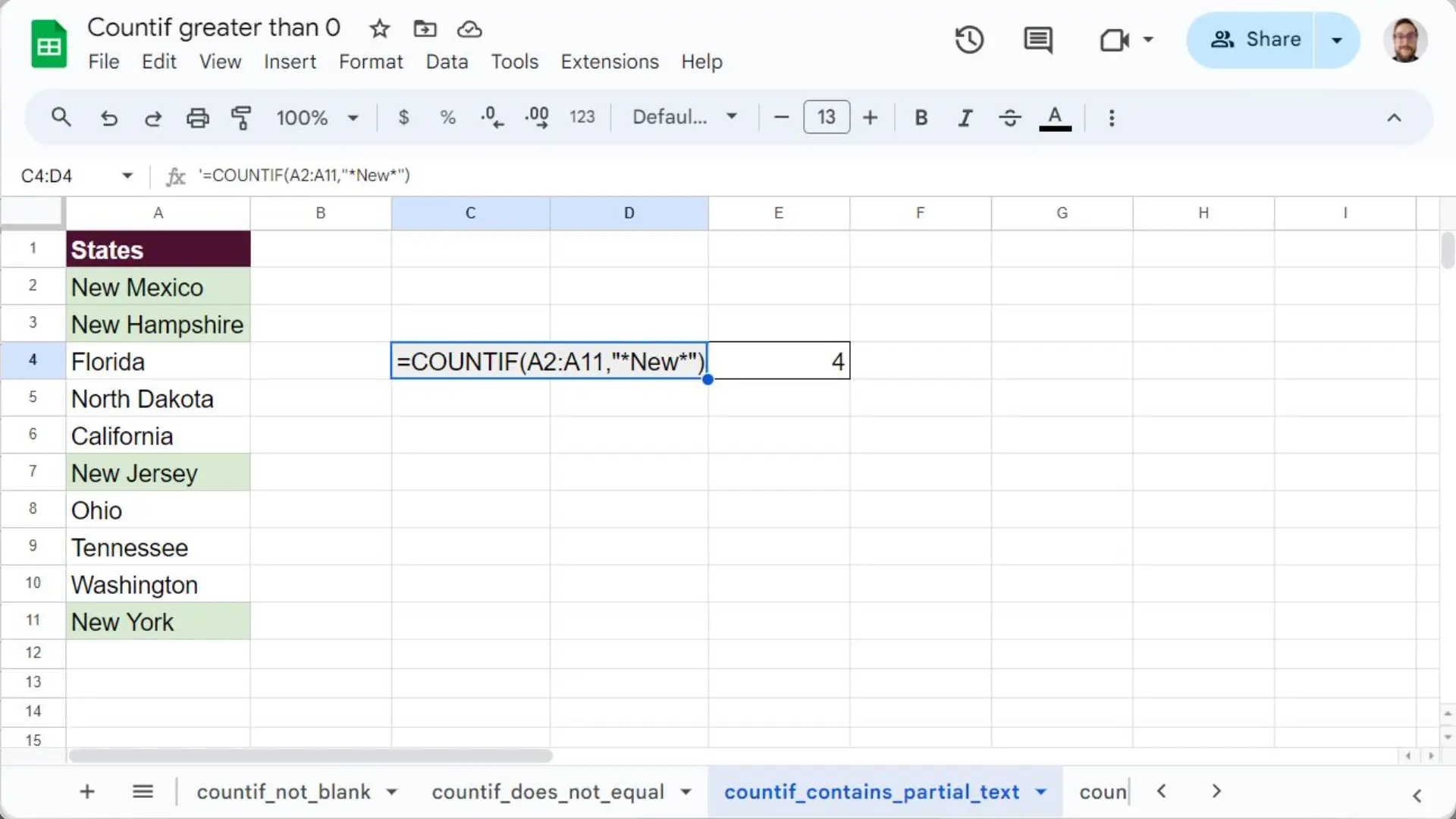The height and width of the screenshot is (819, 1456).
Task: Click the move to folder icon
Action: [425, 29]
